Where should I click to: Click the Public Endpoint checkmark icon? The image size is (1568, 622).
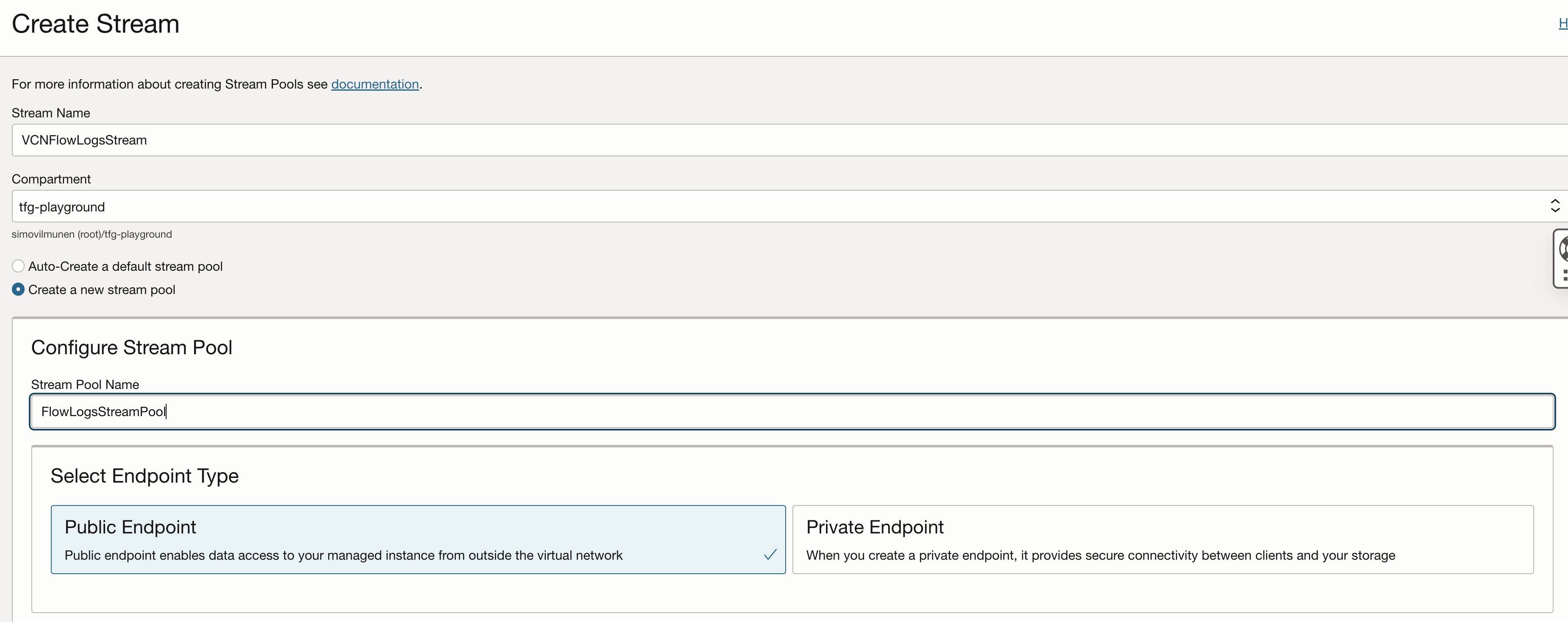[770, 555]
